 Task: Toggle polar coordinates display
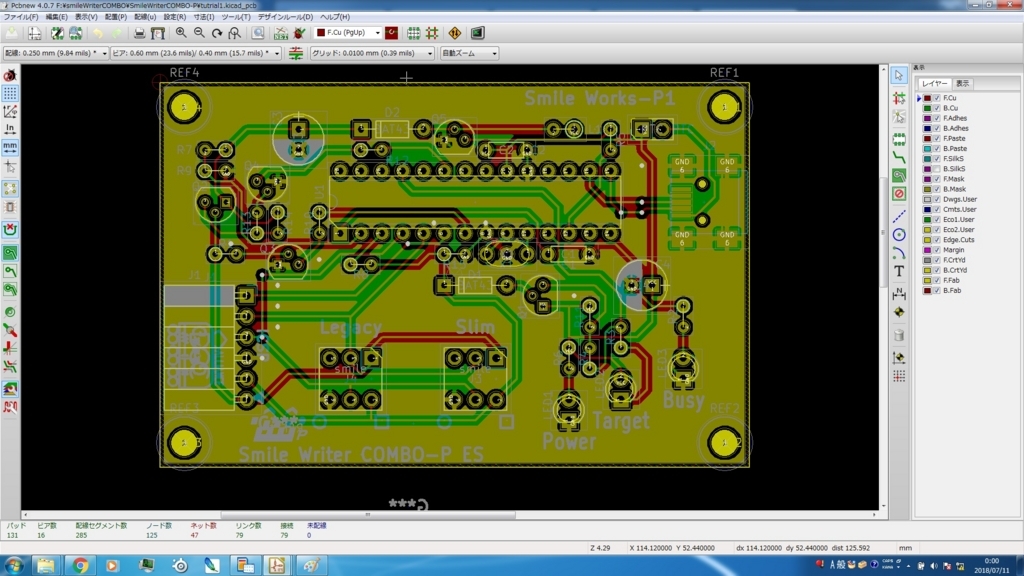point(10,112)
